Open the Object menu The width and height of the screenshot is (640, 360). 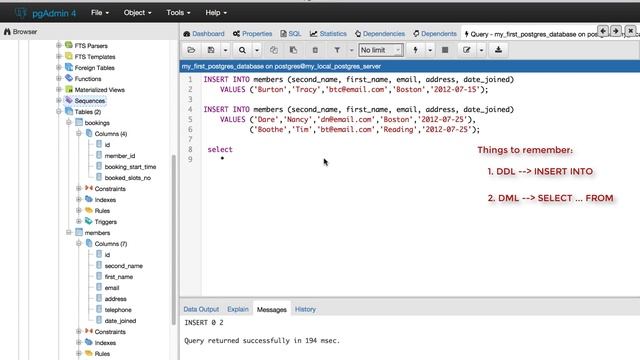138,13
